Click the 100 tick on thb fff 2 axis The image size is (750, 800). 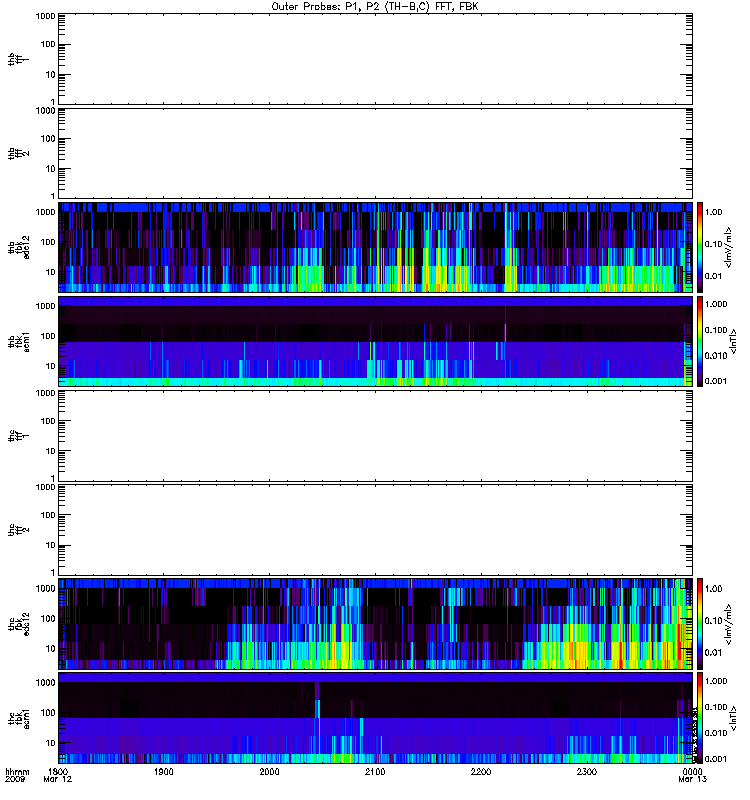[48, 139]
